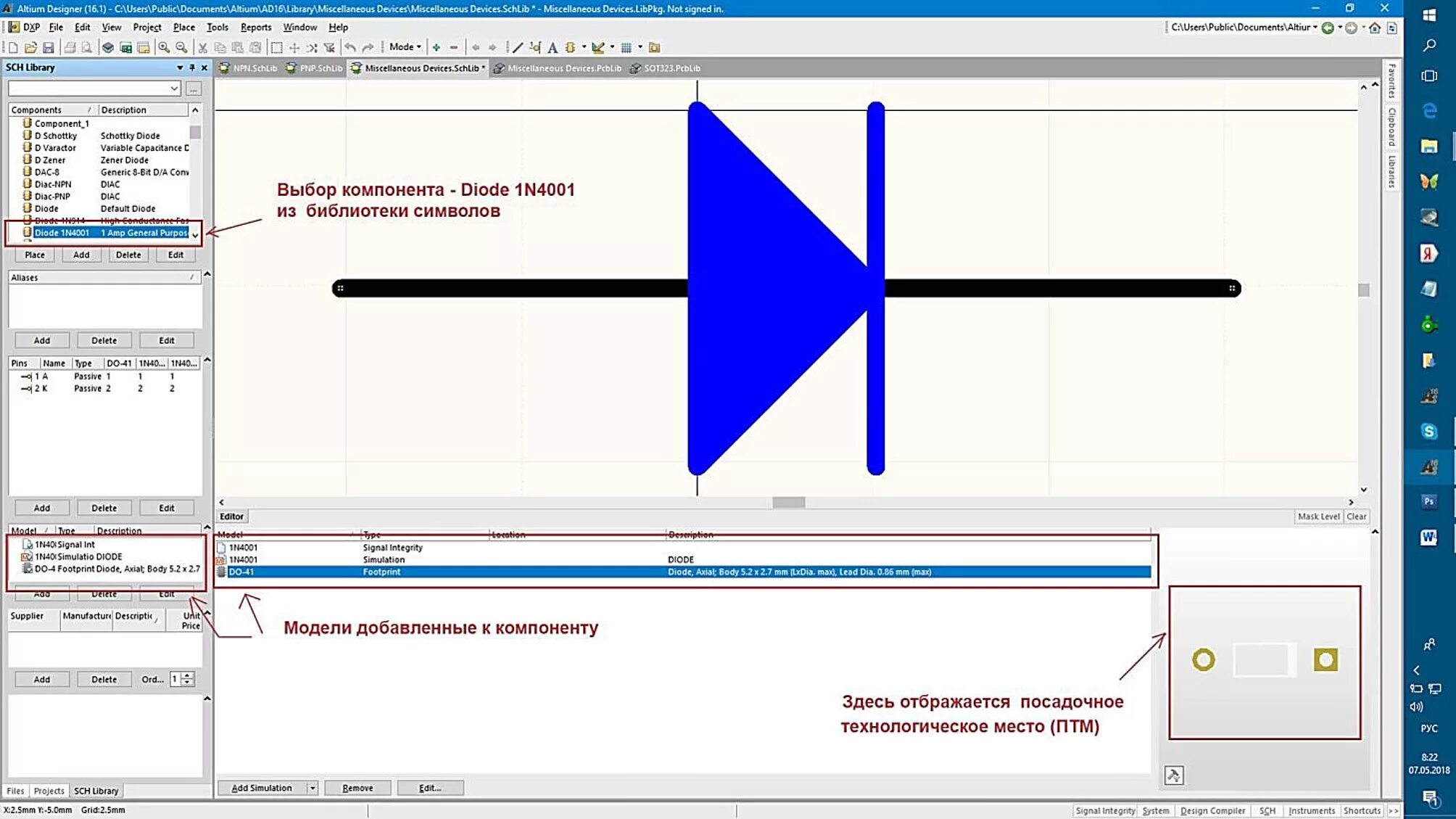Click the Clear button by Mask Level
Screen dimensions: 1456x819
tap(1356, 516)
